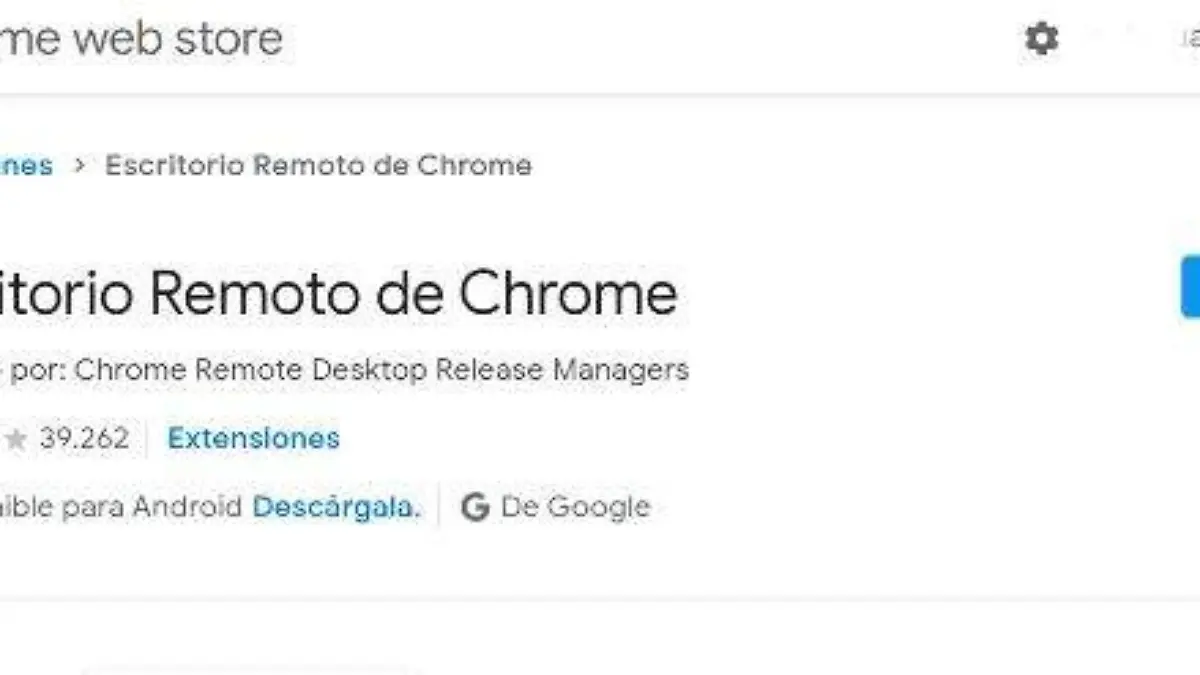Image resolution: width=1200 pixels, height=675 pixels.
Task: View ratings via the "39.262" count
Action: click(x=85, y=437)
